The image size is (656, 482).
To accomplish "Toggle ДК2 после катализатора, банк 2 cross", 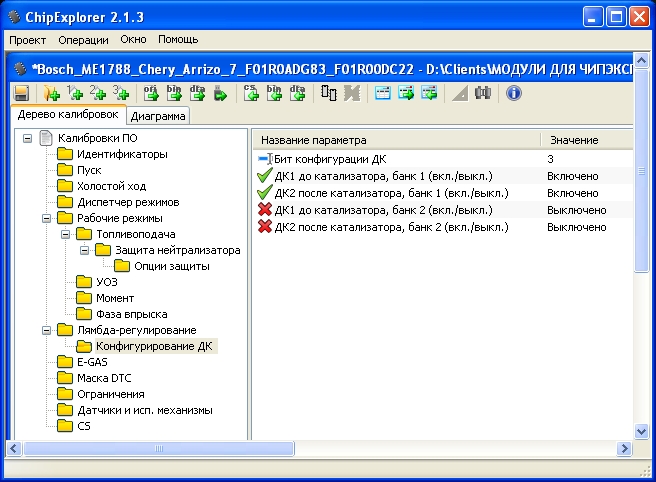I will (x=265, y=227).
